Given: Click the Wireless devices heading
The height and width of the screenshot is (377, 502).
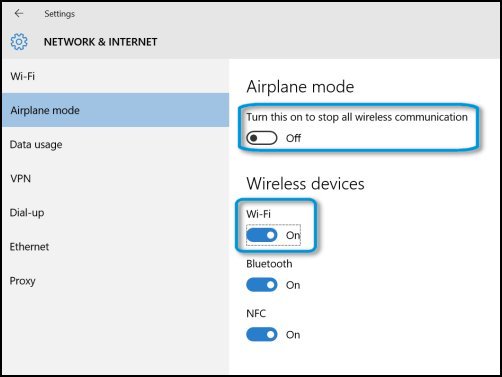Looking at the screenshot, I should tap(305, 184).
